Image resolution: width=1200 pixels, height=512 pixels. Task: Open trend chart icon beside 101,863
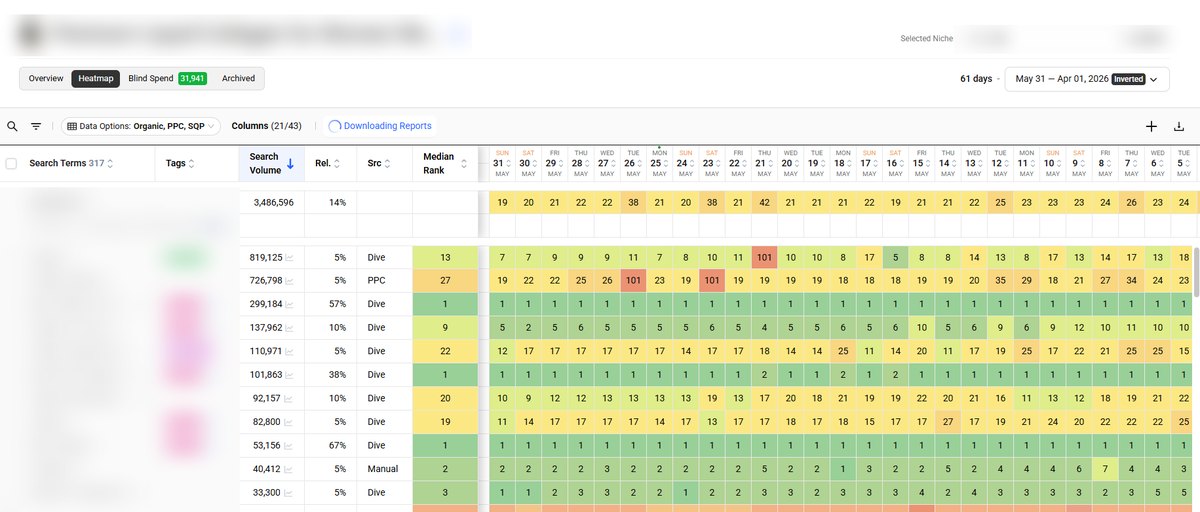(289, 375)
